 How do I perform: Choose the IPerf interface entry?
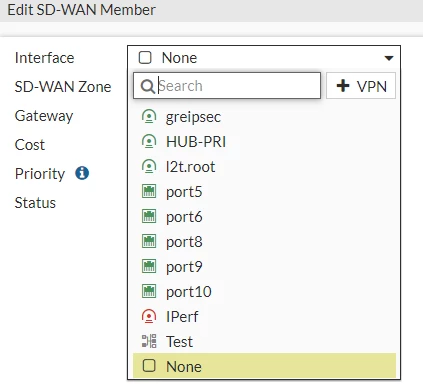click(x=264, y=317)
